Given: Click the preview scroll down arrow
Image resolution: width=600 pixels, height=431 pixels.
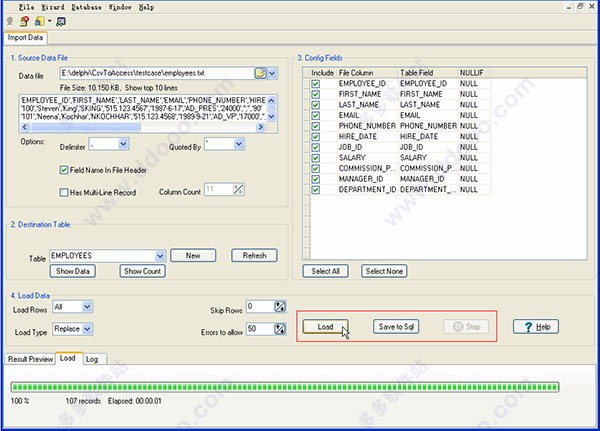Looking at the screenshot, I should pos(271,116).
